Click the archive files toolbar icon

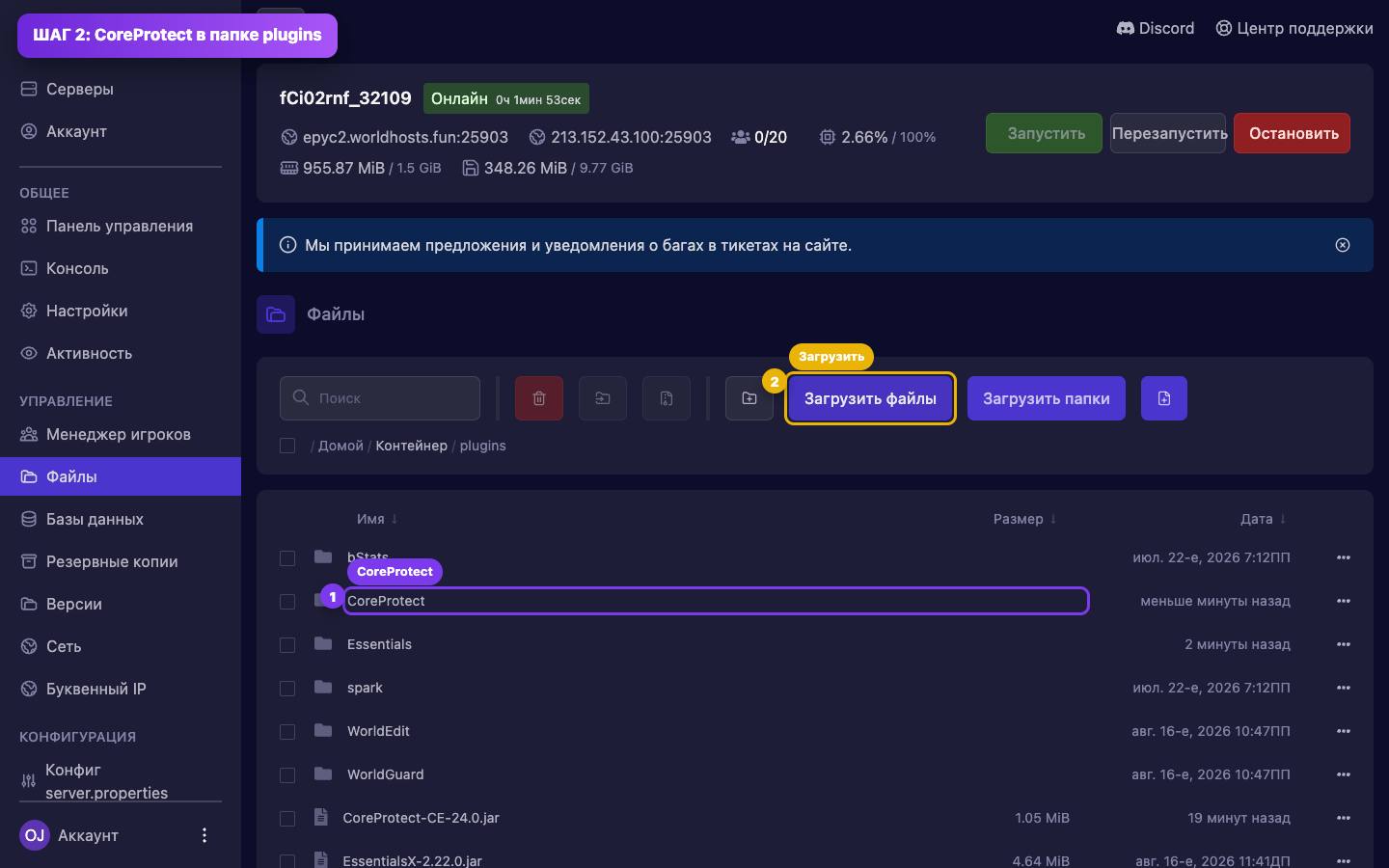[x=667, y=398]
